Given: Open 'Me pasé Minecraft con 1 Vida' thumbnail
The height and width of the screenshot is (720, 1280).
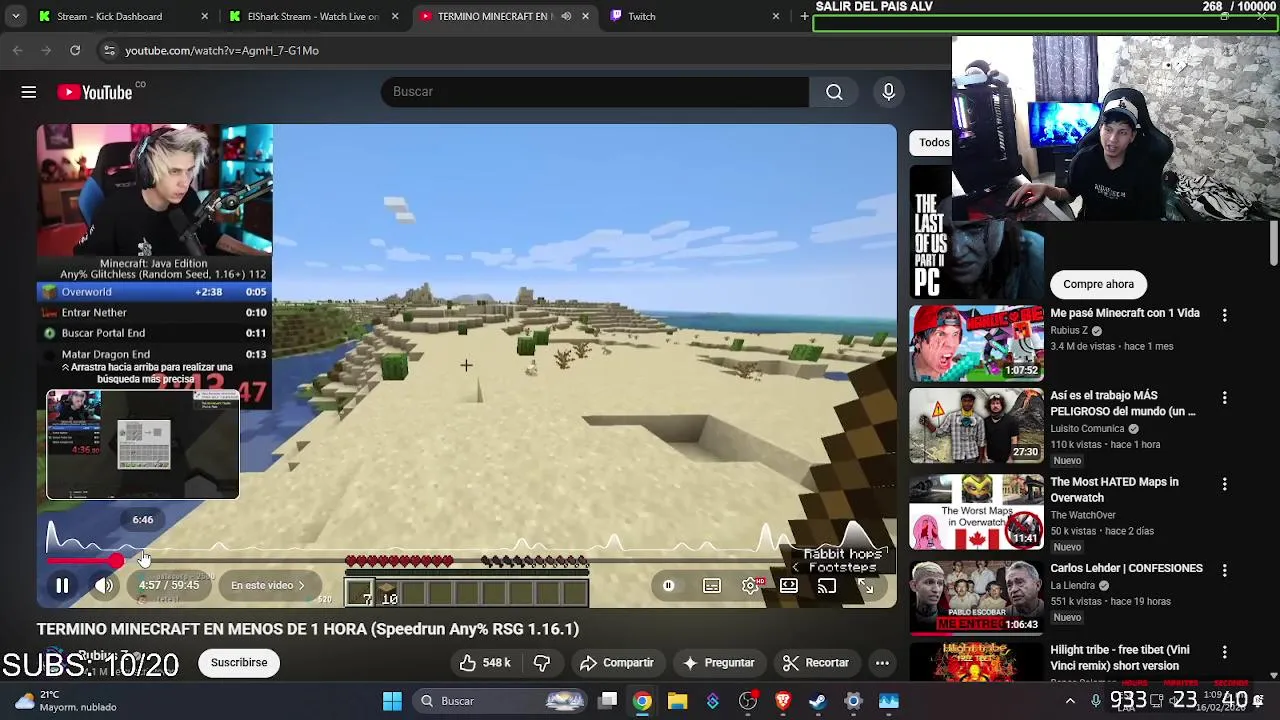Looking at the screenshot, I should (x=977, y=344).
